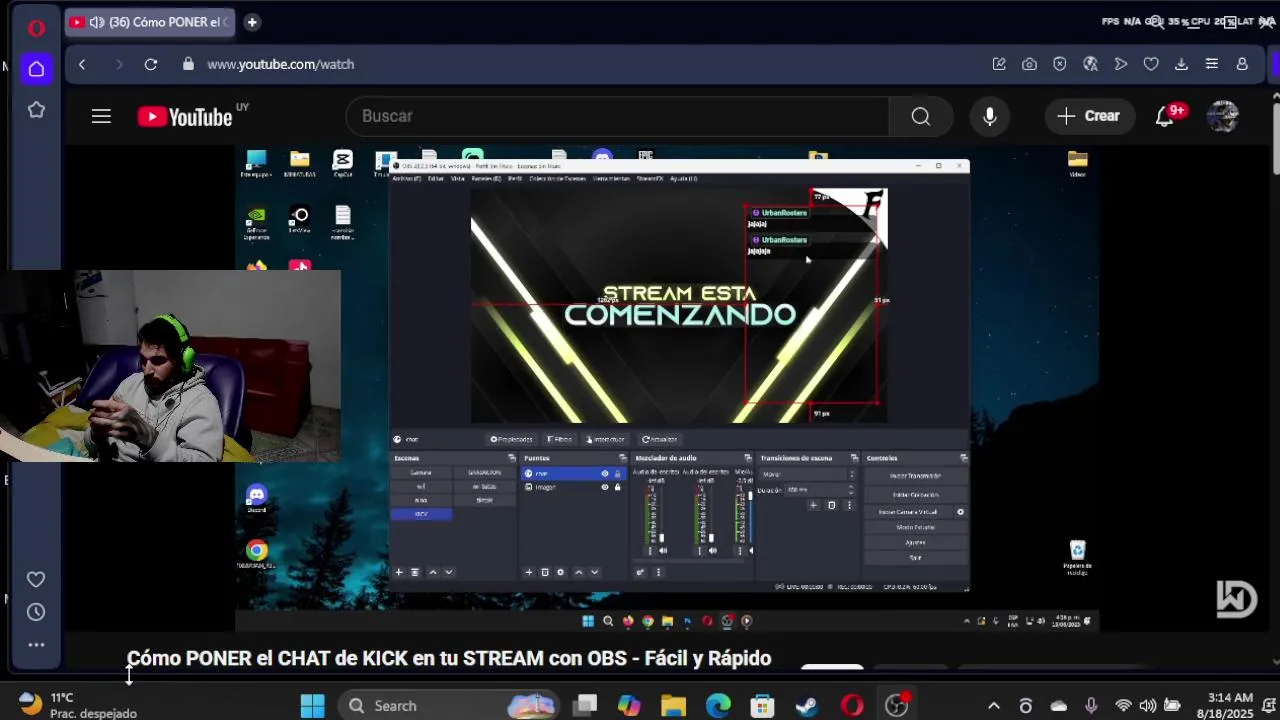Screen dimensions: 1280x720
Task: Select the YouTube video browser tab
Action: pyautogui.click(x=150, y=22)
